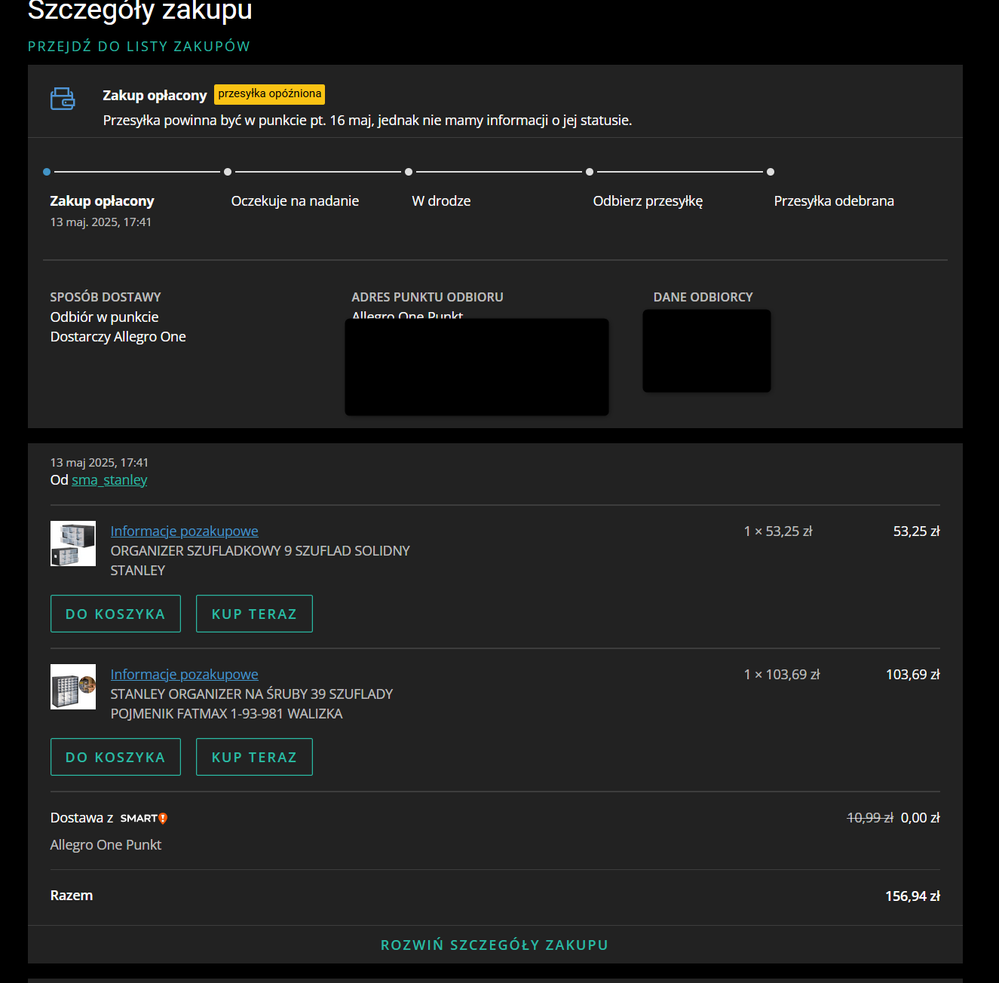Viewport: 999px width, 983px height.
Task: Click the 'Odbierz przesyłkę' timeline dot
Action: click(x=590, y=172)
